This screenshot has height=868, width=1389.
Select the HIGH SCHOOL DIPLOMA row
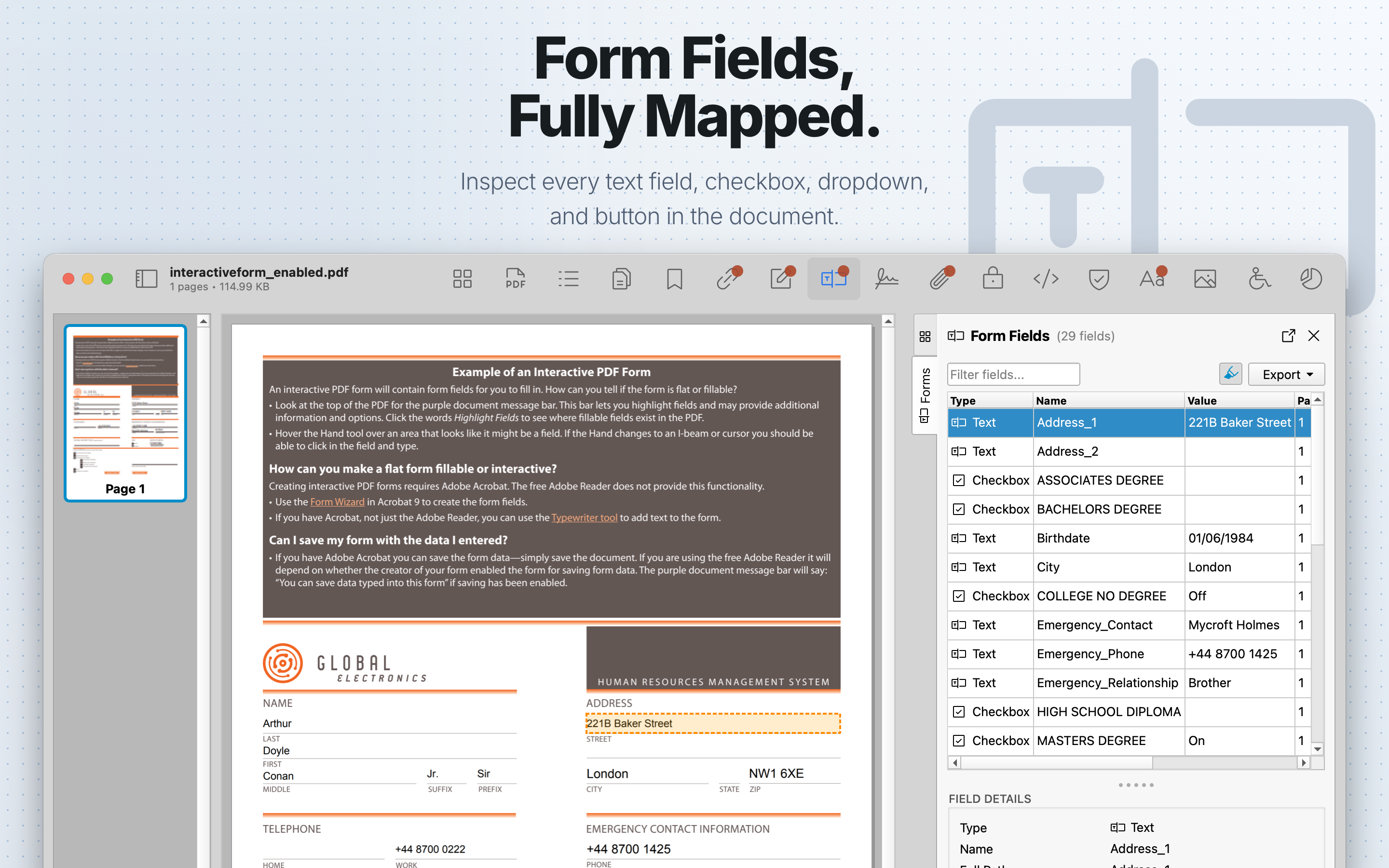point(1129,712)
